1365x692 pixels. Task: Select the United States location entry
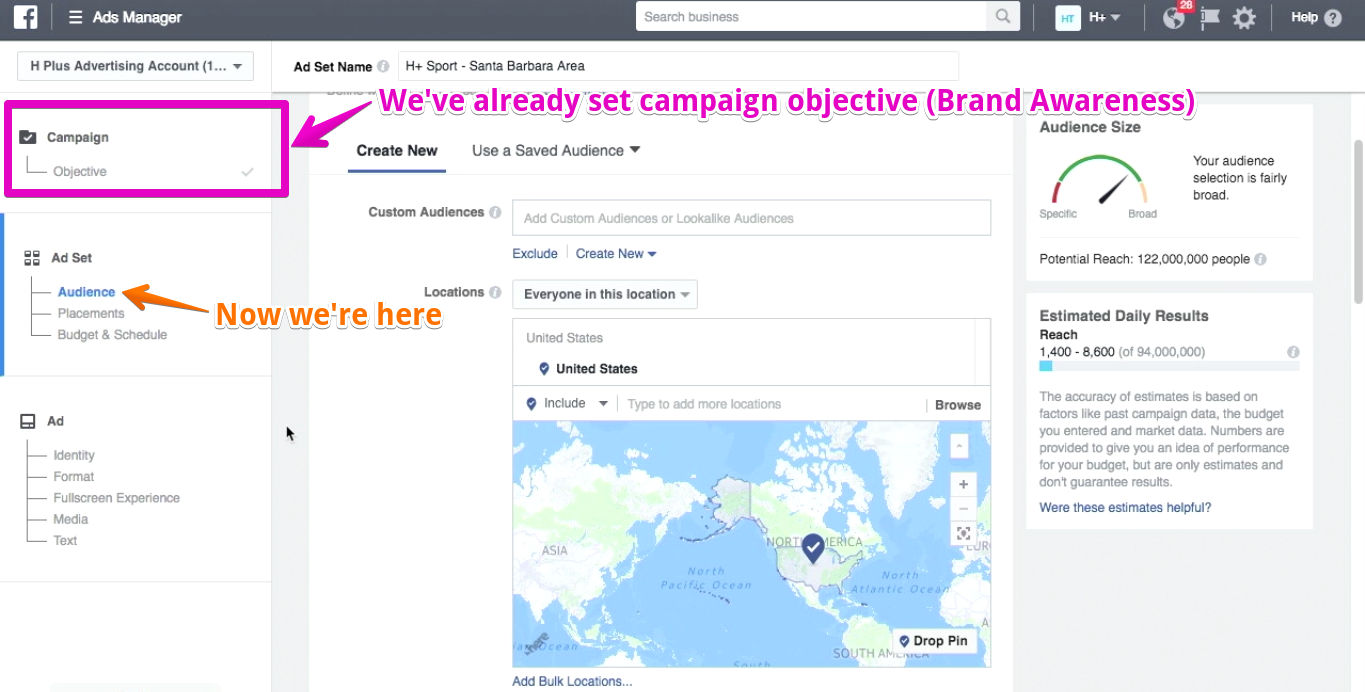tap(596, 369)
